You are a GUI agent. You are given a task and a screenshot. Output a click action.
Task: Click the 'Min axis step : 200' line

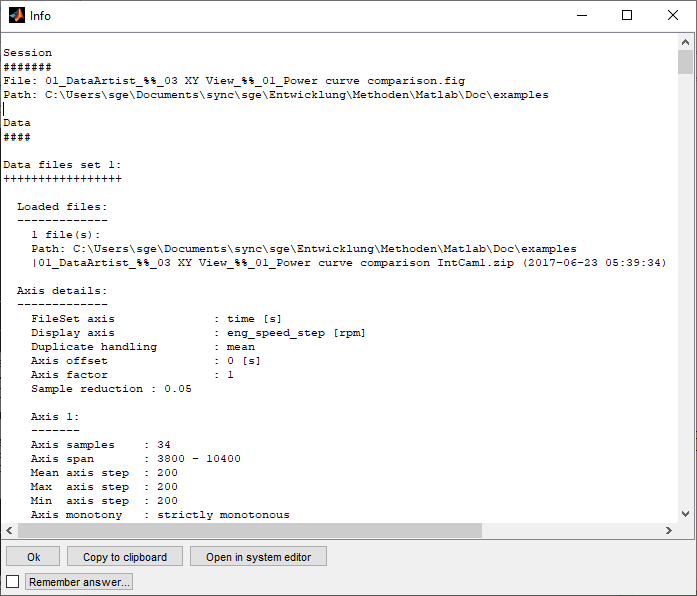104,500
